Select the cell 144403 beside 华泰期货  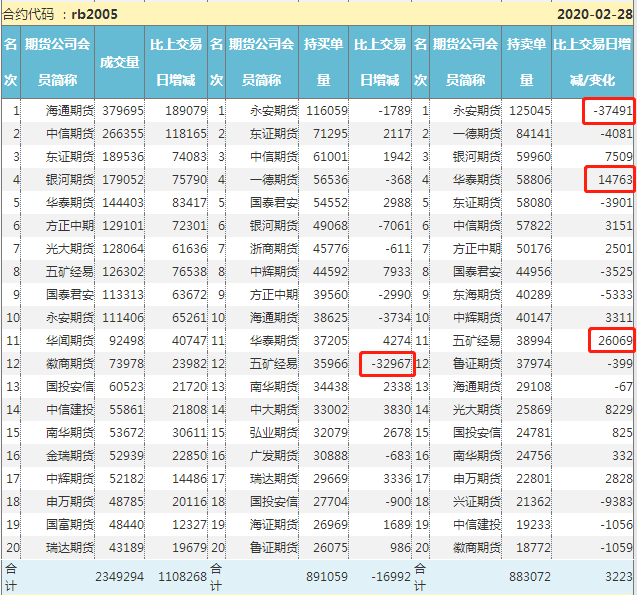click(x=123, y=203)
